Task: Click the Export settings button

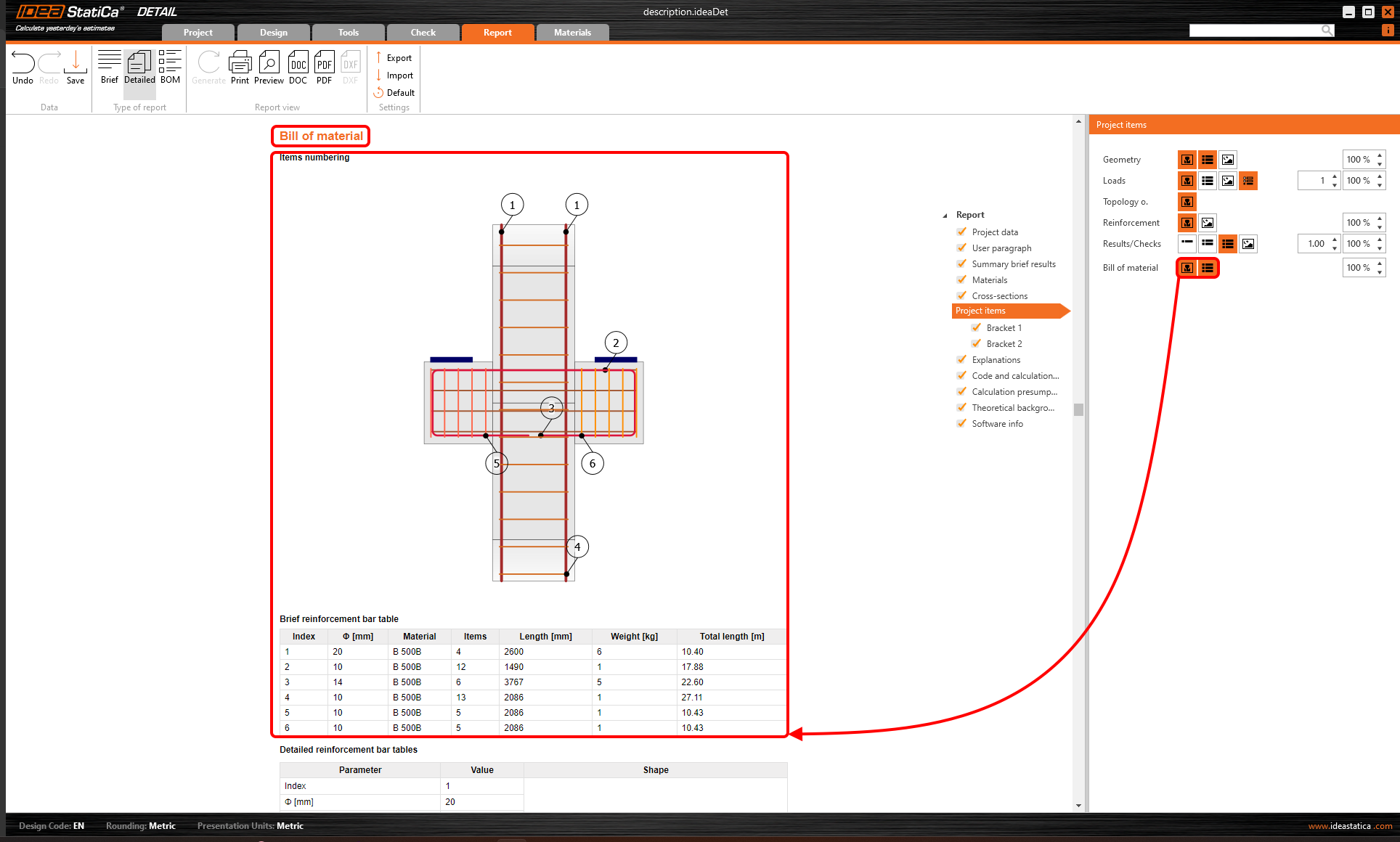Action: click(394, 58)
